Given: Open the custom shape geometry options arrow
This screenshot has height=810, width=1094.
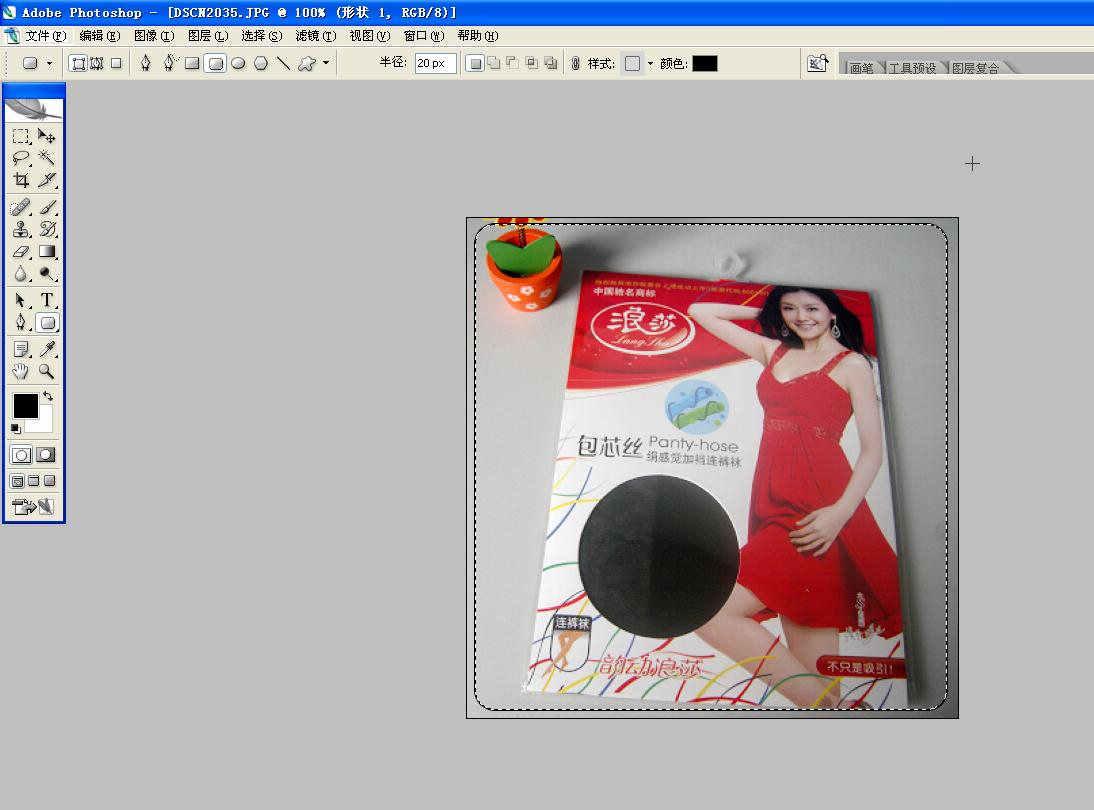Looking at the screenshot, I should tap(326, 63).
